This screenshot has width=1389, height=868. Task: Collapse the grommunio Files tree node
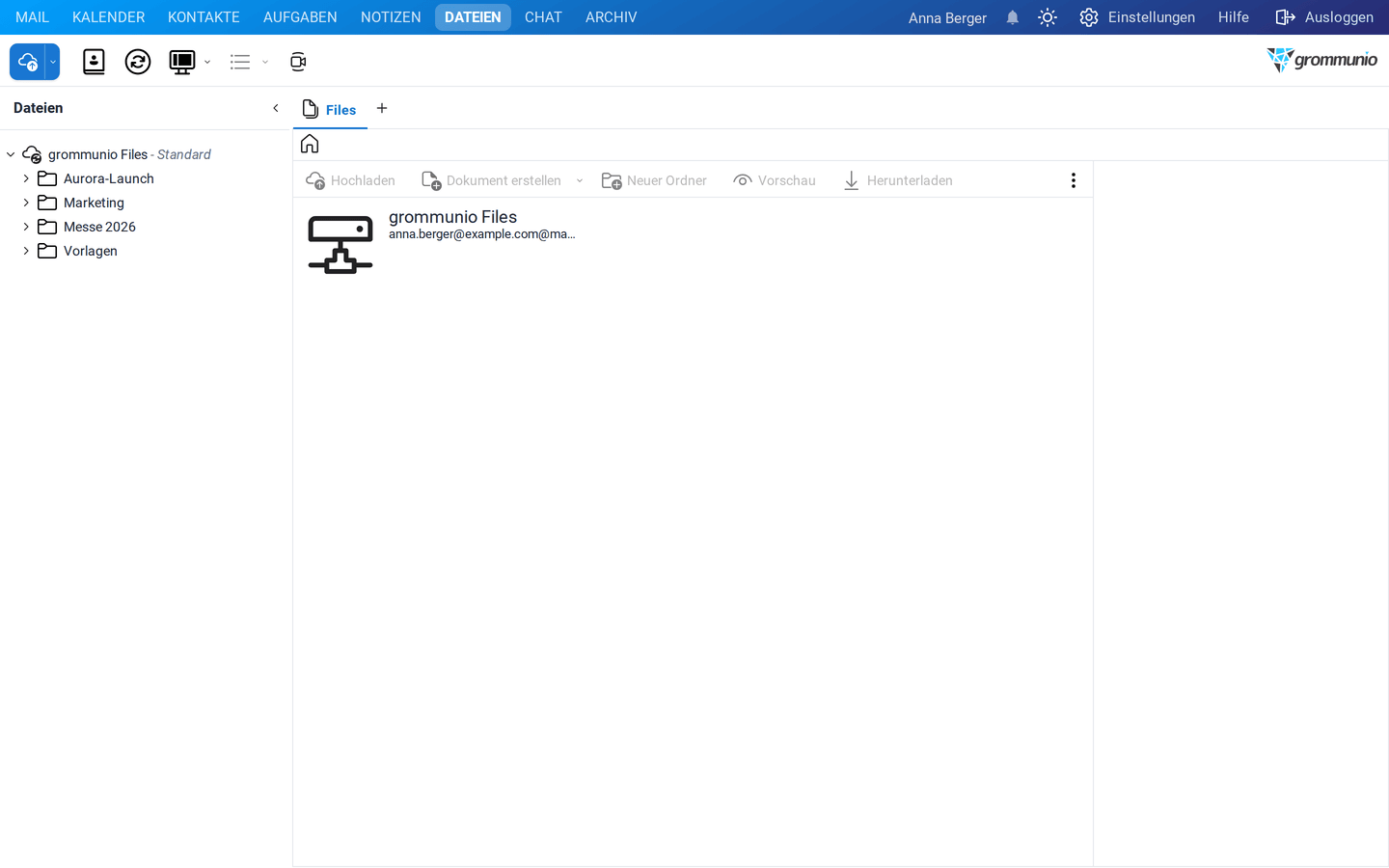point(11,154)
